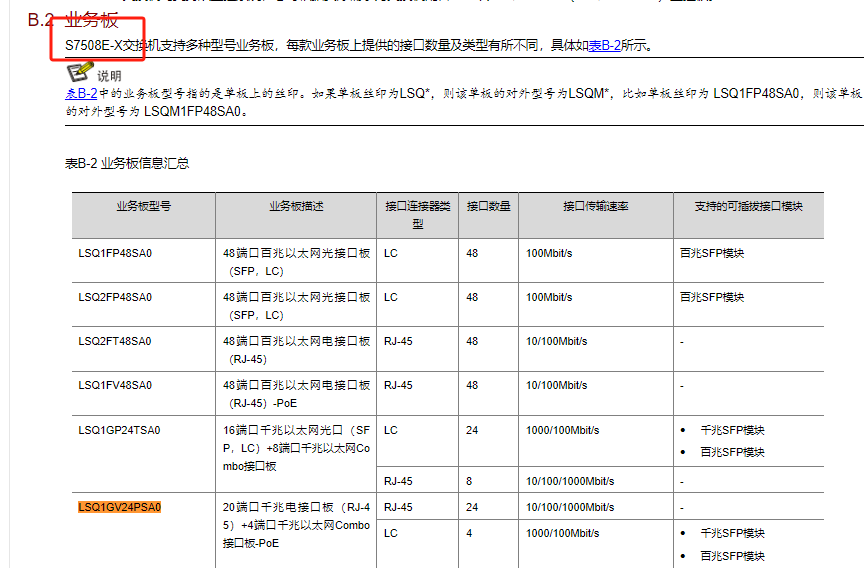Screen dimensions: 865x568
Task: Click the highlighted LSQ1GV24PSA0 model cell
Action: 119,507
